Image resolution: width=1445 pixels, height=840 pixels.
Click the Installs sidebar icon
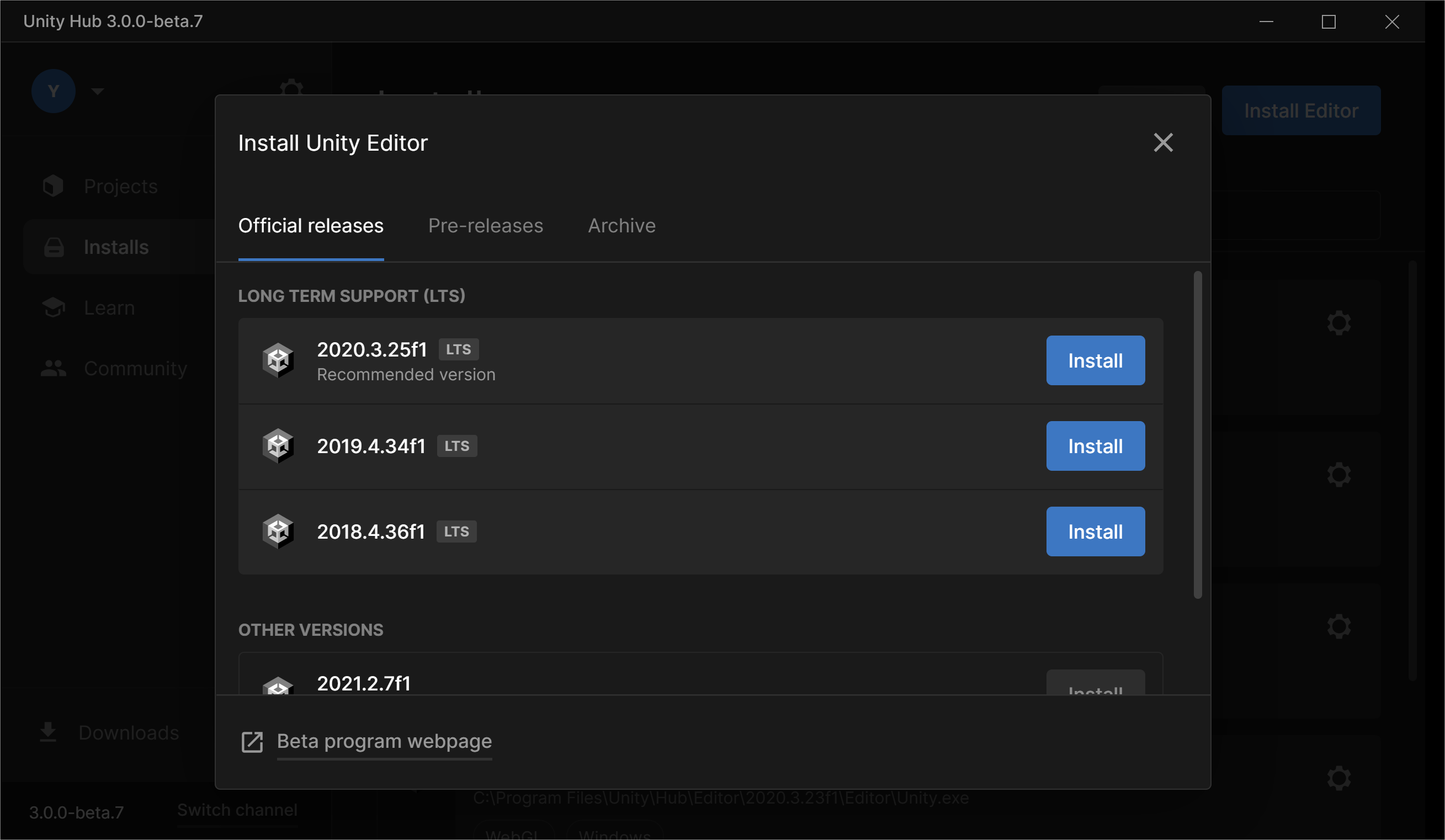click(x=54, y=247)
